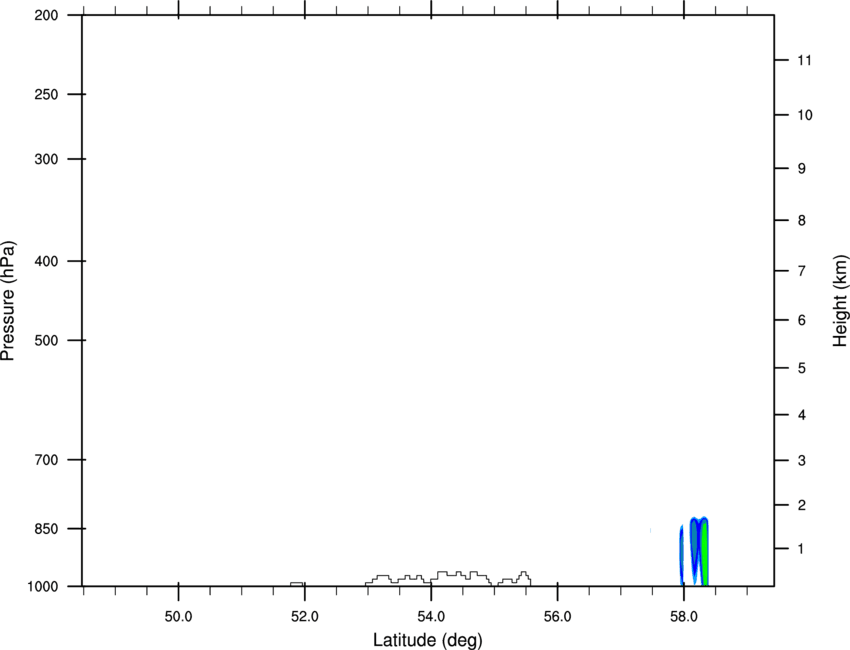This screenshot has height=650, width=850.
Task: Click the 9 km height label
Action: tap(802, 169)
